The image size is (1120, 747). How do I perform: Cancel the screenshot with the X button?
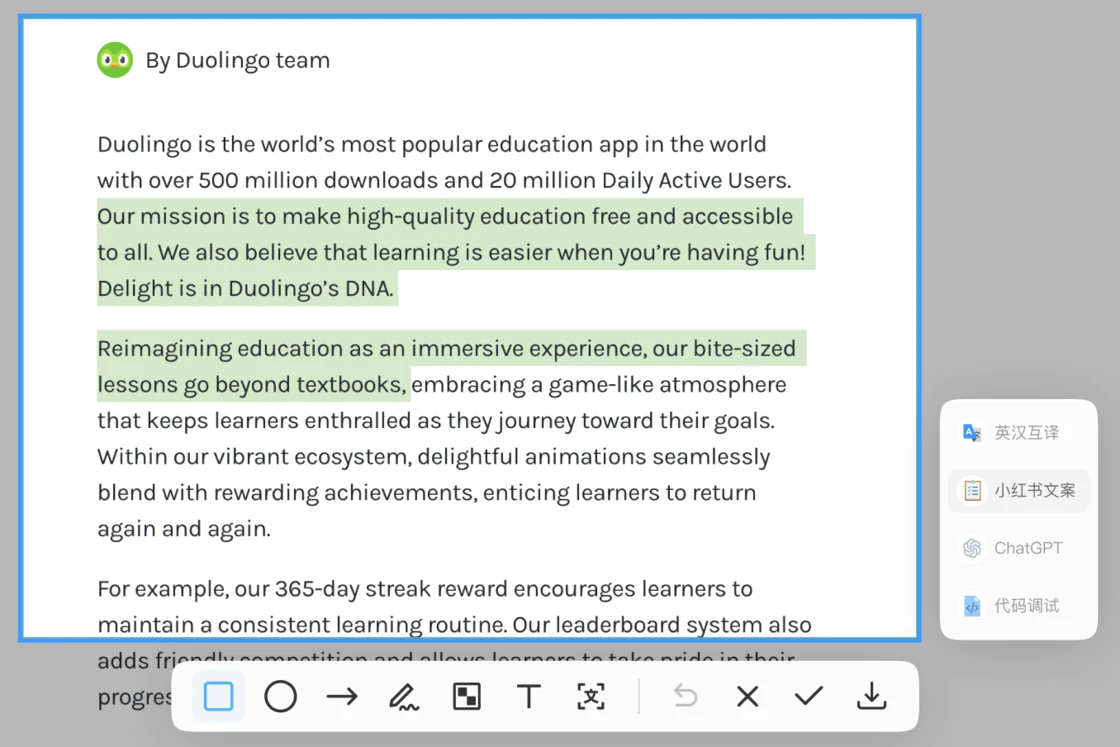tap(747, 696)
